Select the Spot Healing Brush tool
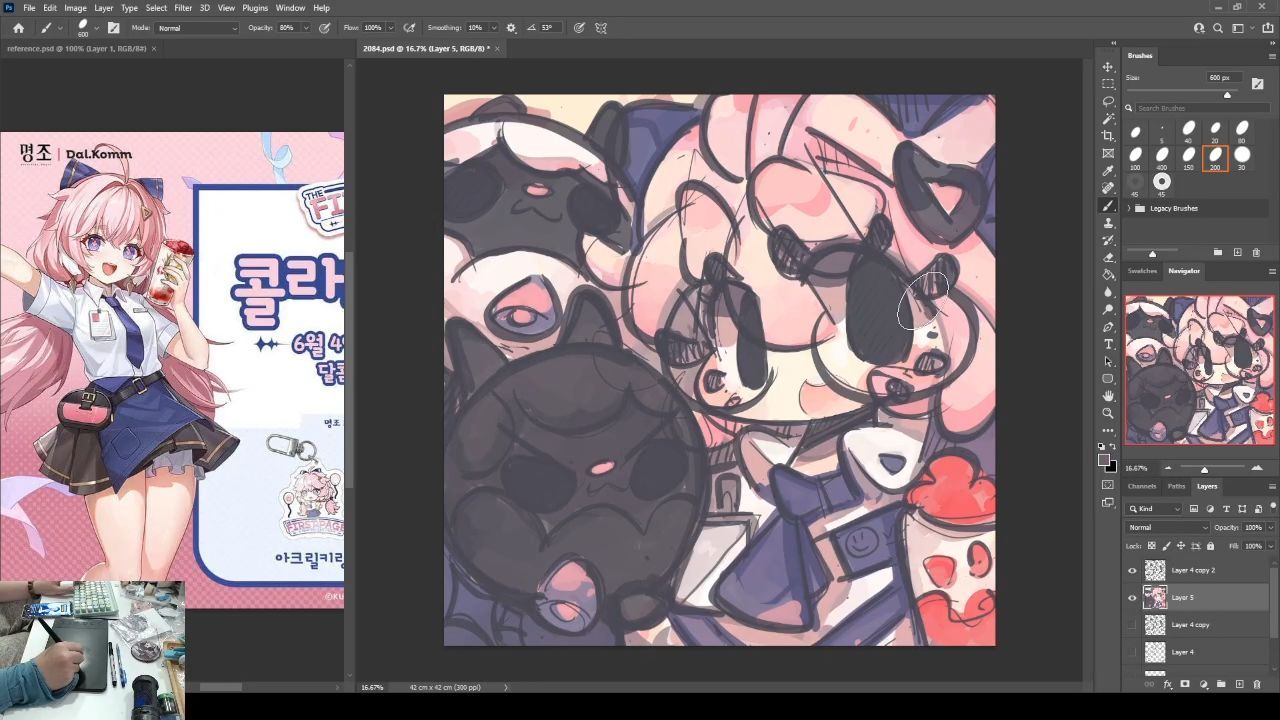The image size is (1280, 720). click(x=1108, y=188)
